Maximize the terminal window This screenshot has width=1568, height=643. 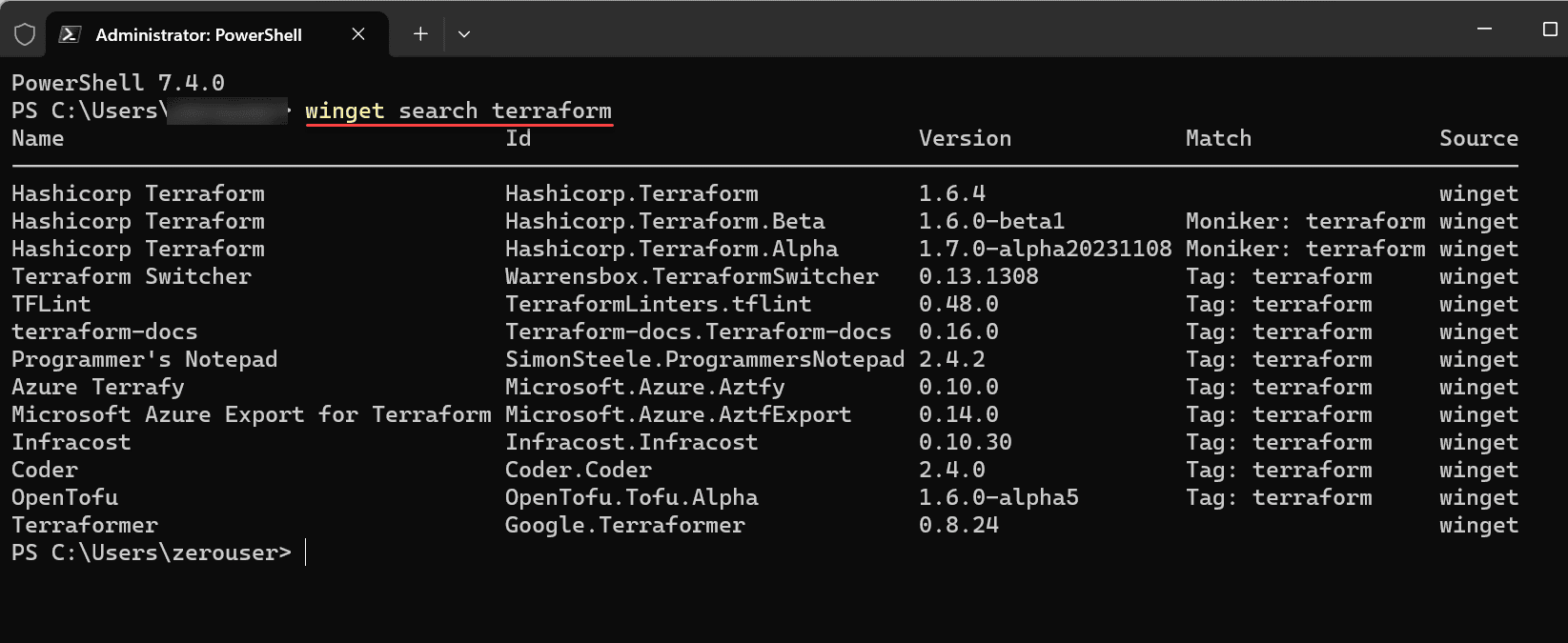(x=1550, y=30)
